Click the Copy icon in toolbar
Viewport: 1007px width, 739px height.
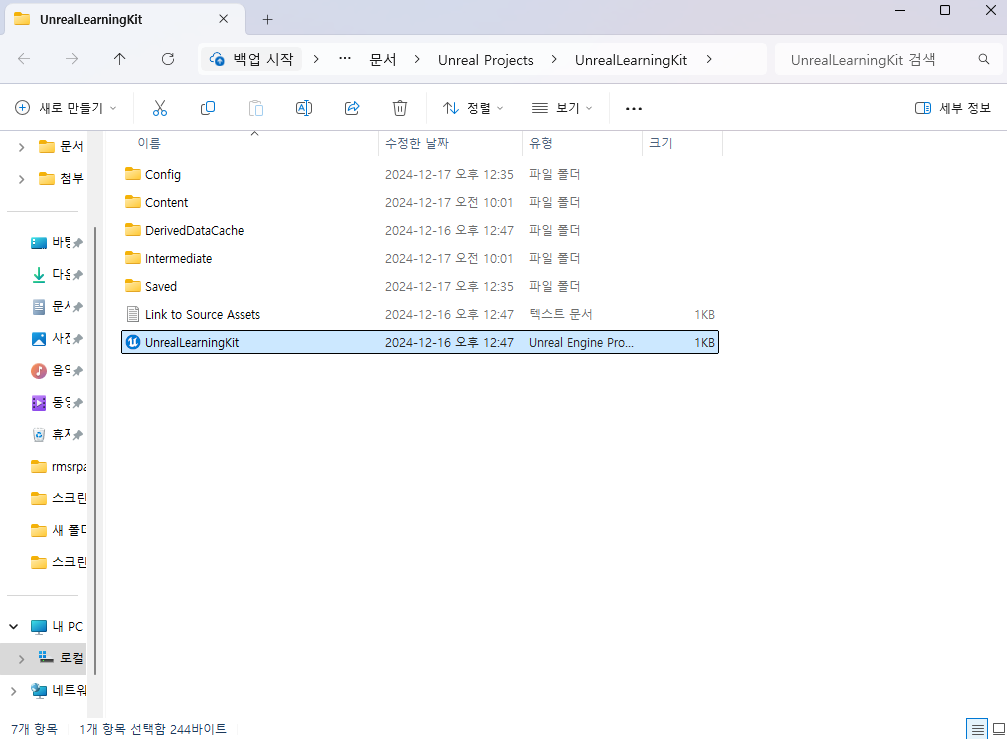207,108
